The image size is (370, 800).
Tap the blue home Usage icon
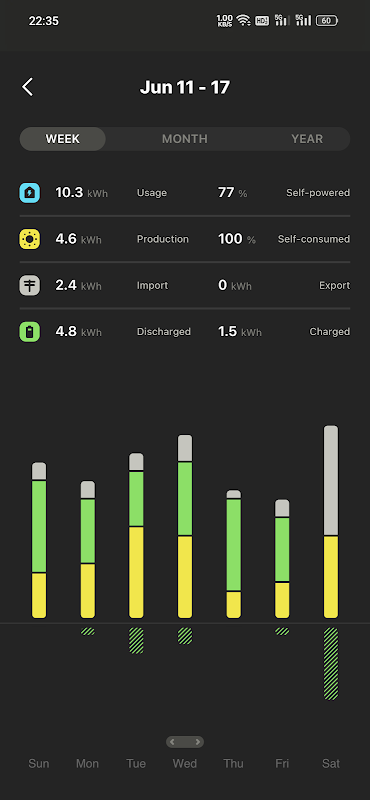pyautogui.click(x=30, y=193)
